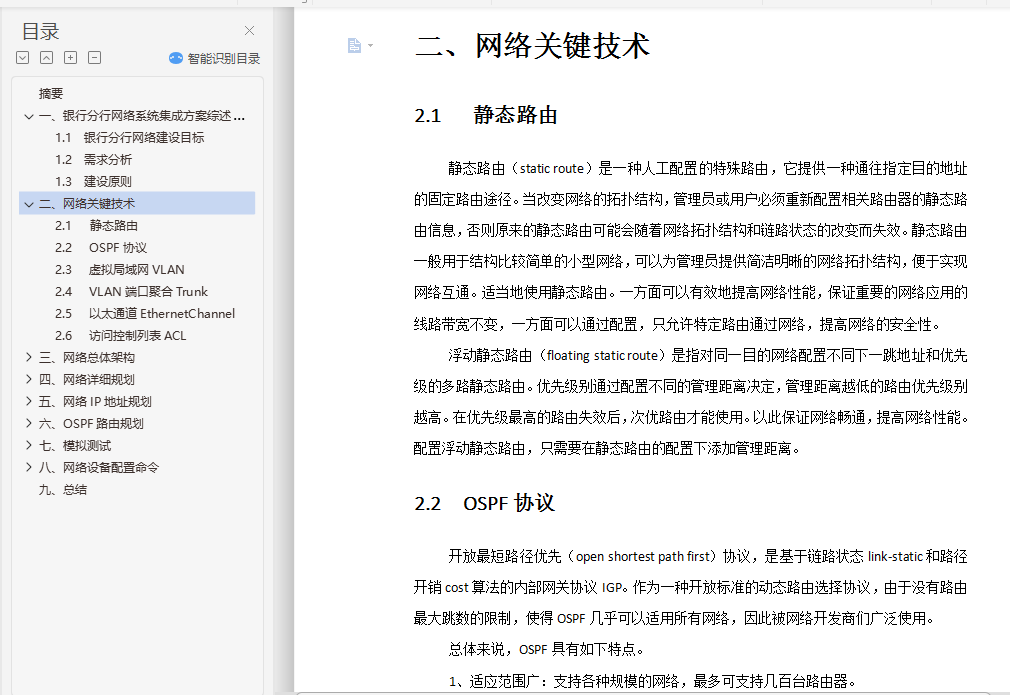Expand the 八、网络设备配置命令 section
The image size is (1010, 695).
(28, 467)
